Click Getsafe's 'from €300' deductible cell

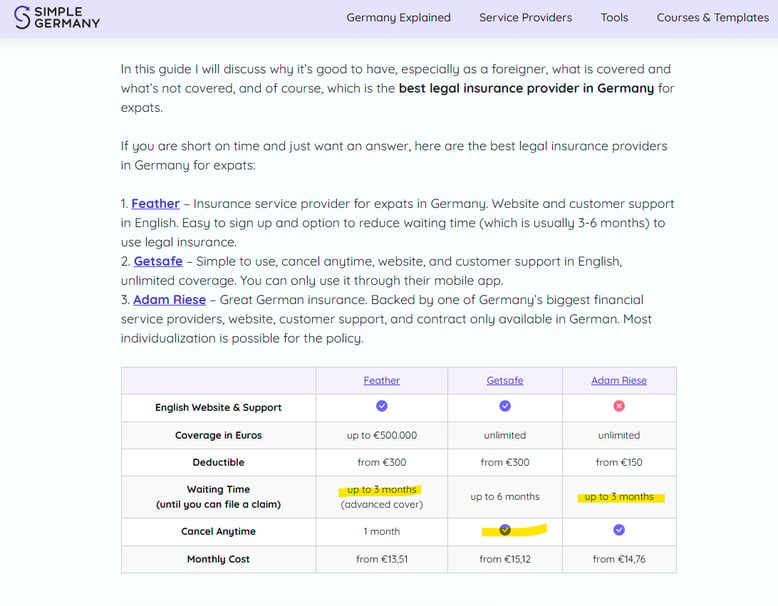505,462
